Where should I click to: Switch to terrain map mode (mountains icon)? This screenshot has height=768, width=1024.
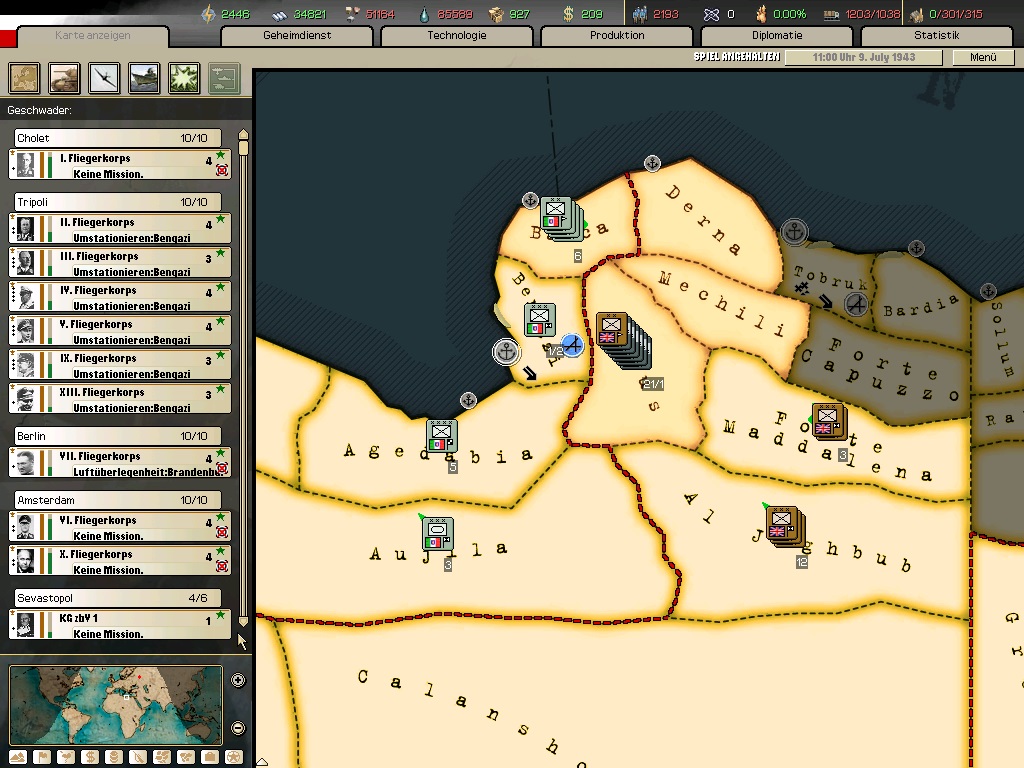[x=18, y=757]
